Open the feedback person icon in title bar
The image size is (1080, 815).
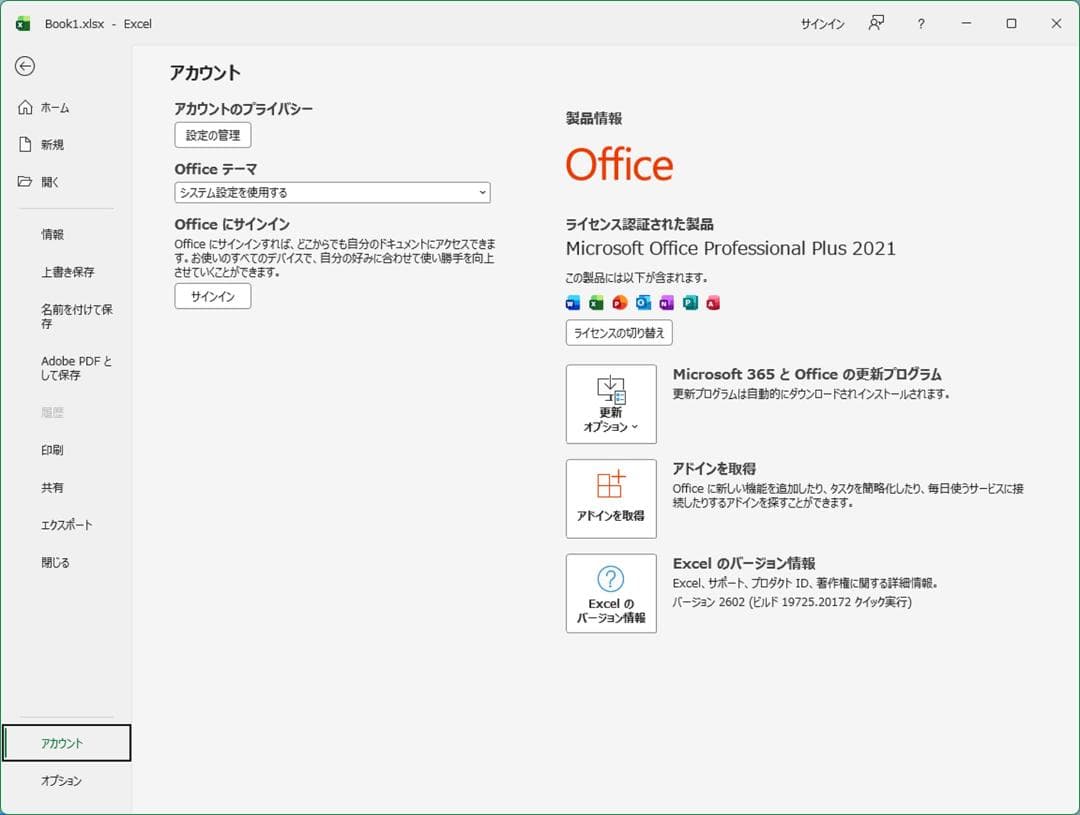click(875, 23)
